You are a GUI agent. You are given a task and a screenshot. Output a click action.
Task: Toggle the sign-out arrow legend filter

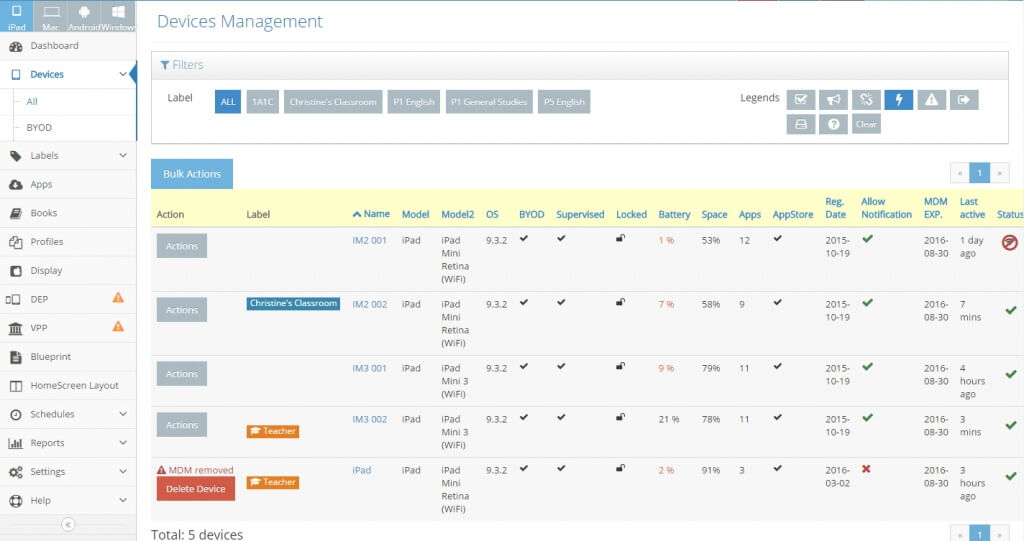tap(964, 100)
